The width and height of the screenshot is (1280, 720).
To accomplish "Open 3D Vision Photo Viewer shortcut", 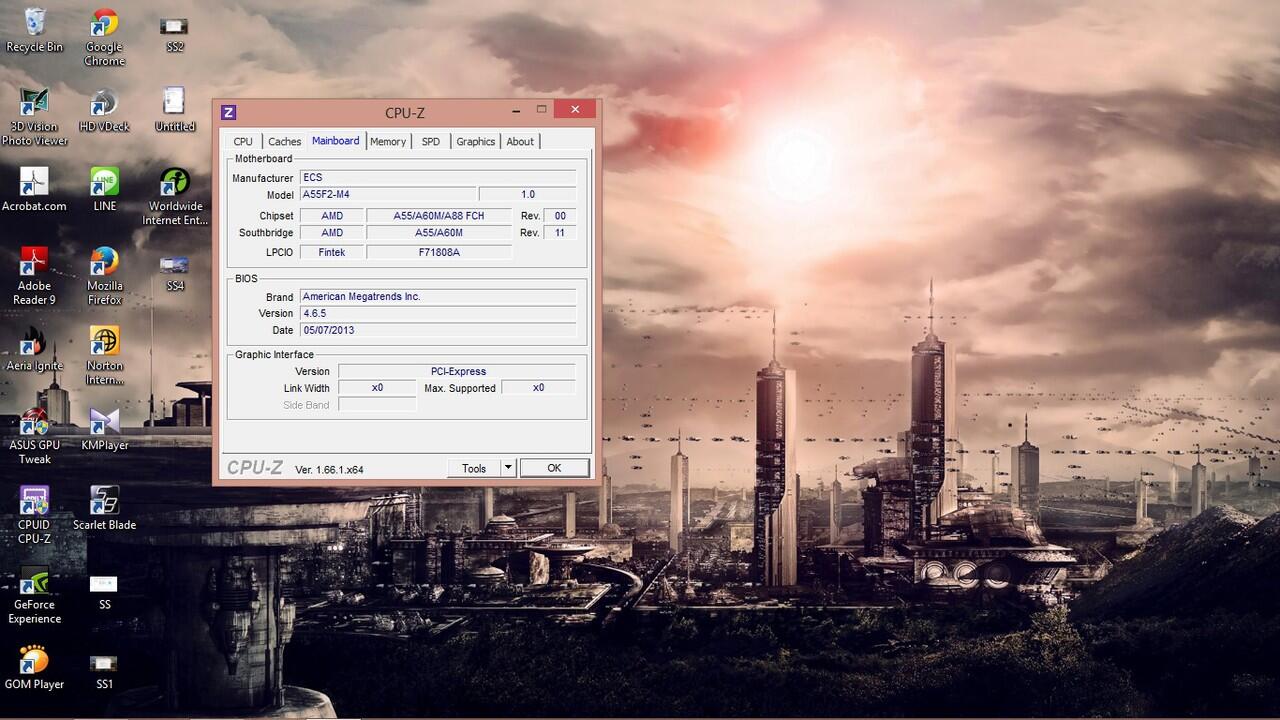I will click(x=34, y=118).
